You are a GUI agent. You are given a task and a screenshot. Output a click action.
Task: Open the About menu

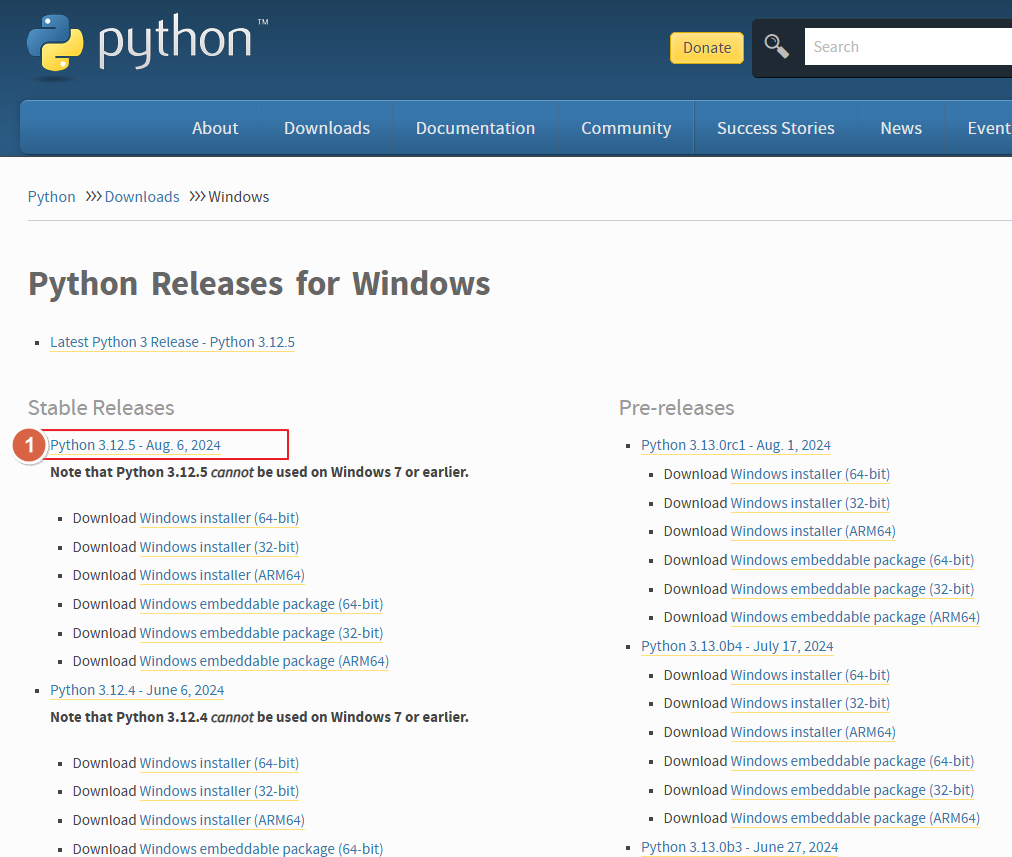(x=215, y=128)
